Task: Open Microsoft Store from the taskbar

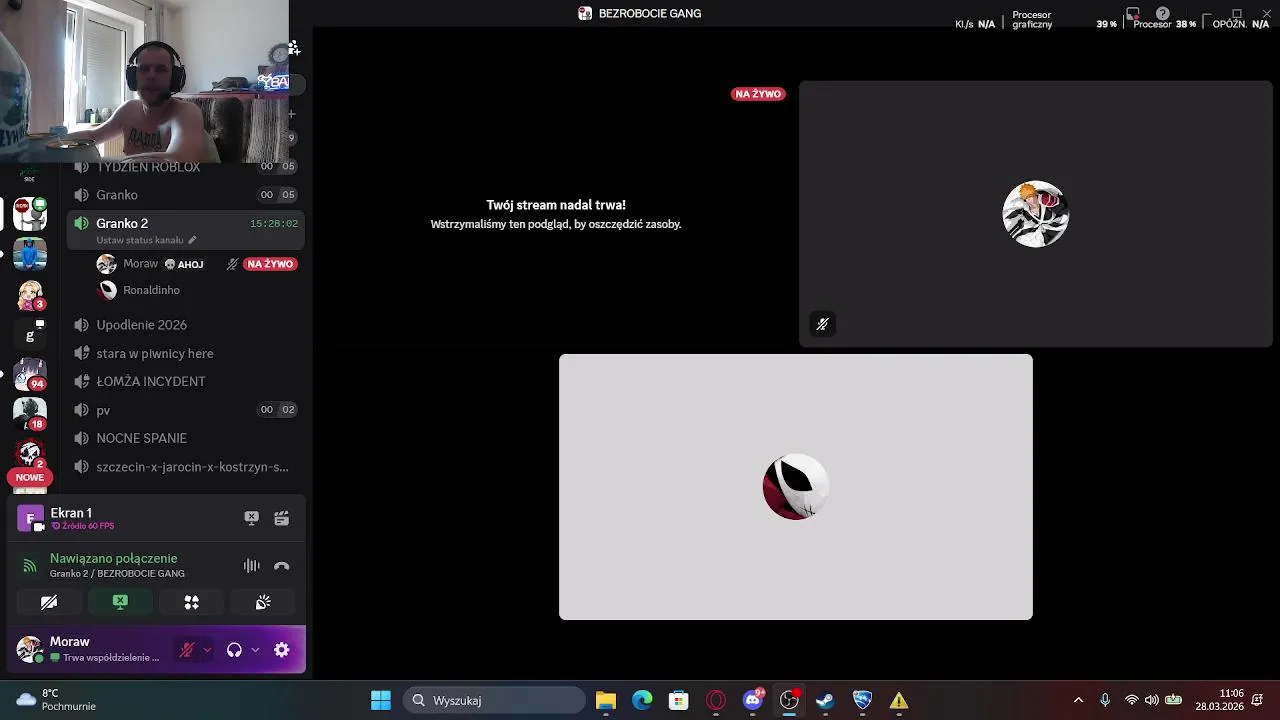Action: click(679, 700)
